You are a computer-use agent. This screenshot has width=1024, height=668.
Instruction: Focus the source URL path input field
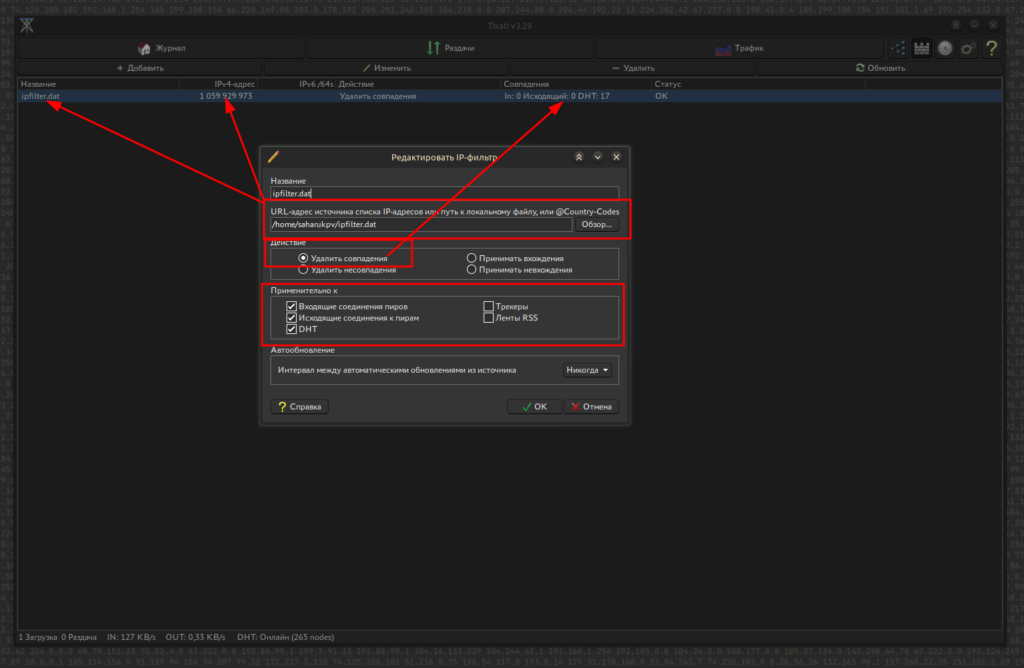(x=421, y=225)
